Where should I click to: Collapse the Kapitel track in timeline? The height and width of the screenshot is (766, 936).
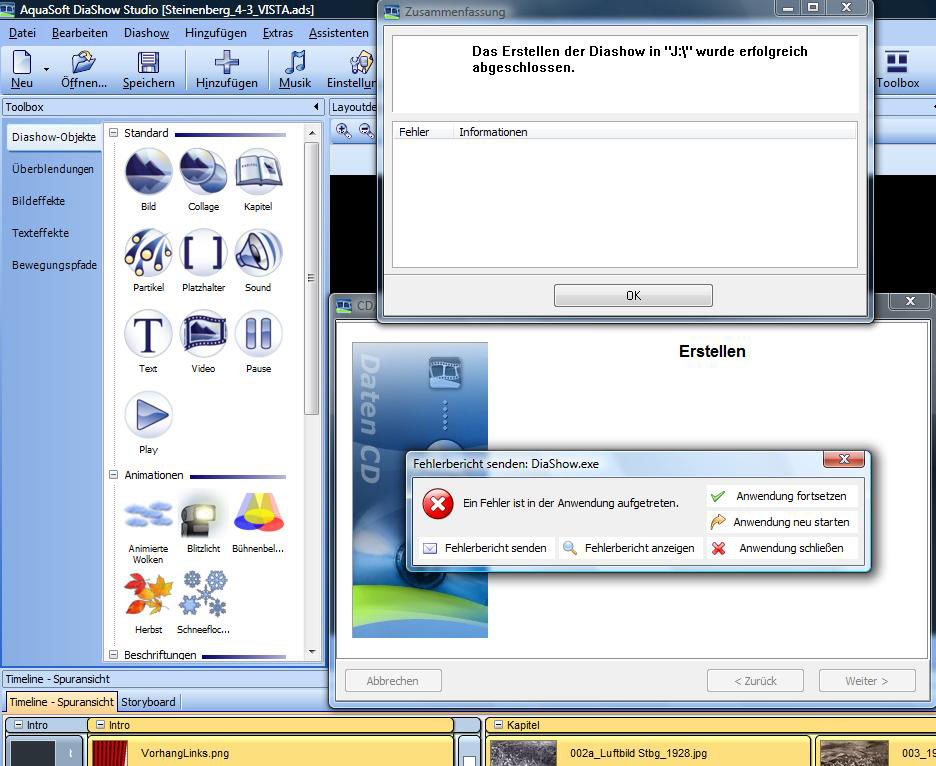click(x=495, y=725)
